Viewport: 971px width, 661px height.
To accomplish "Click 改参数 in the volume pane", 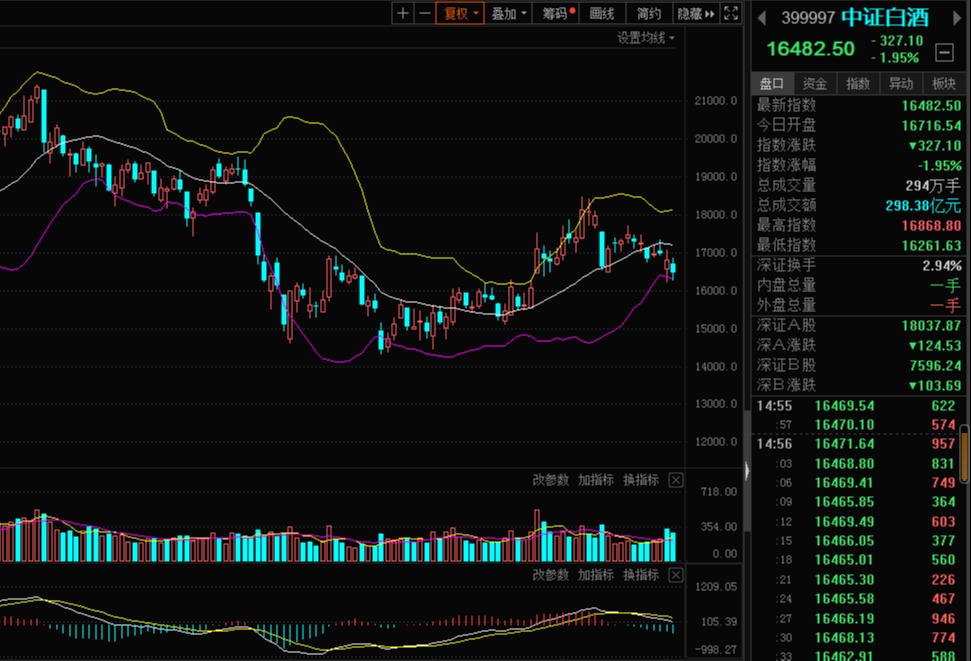I will pyautogui.click(x=551, y=480).
